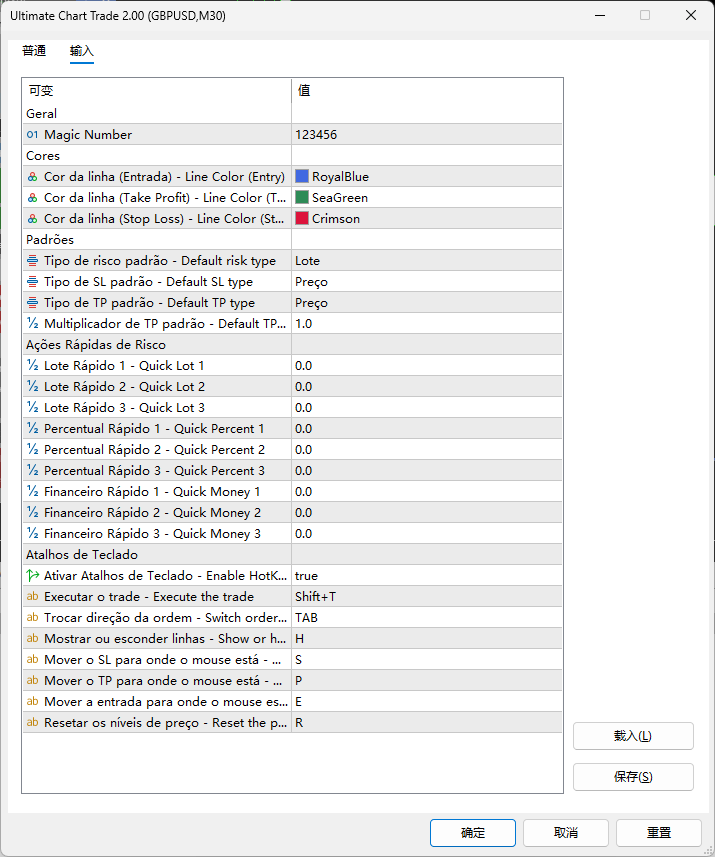Click the 可变 column header
Image resolution: width=715 pixels, height=857 pixels.
point(157,90)
